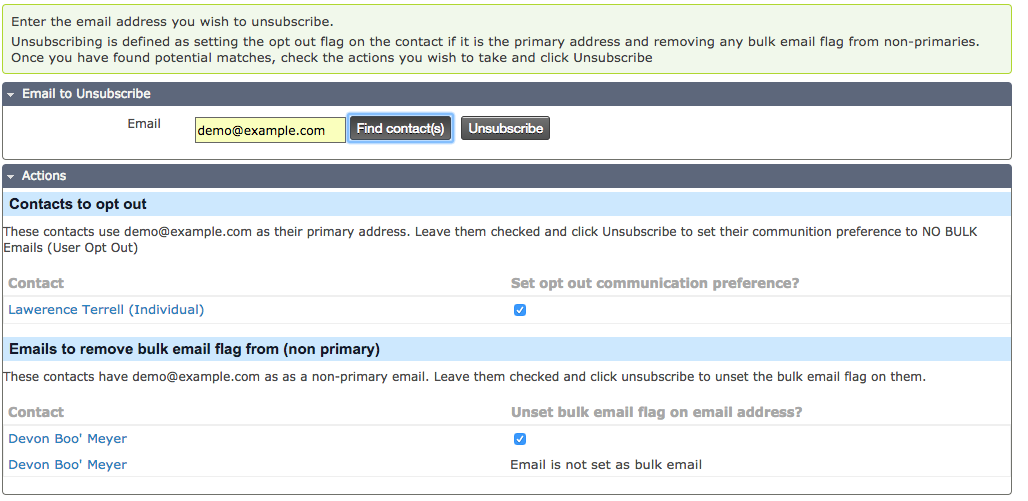Image resolution: width=1028 pixels, height=501 pixels.
Task: Click the Email field label
Action: 144,124
